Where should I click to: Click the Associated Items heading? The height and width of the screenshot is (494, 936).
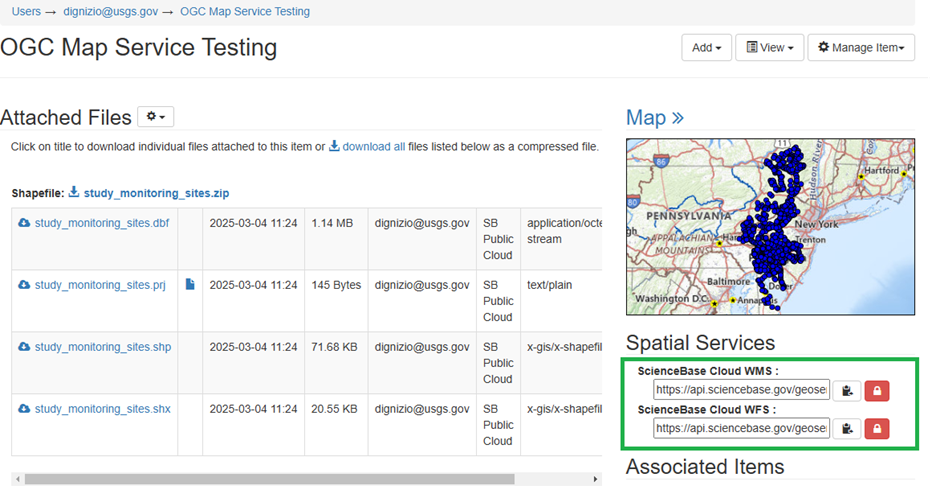705,467
